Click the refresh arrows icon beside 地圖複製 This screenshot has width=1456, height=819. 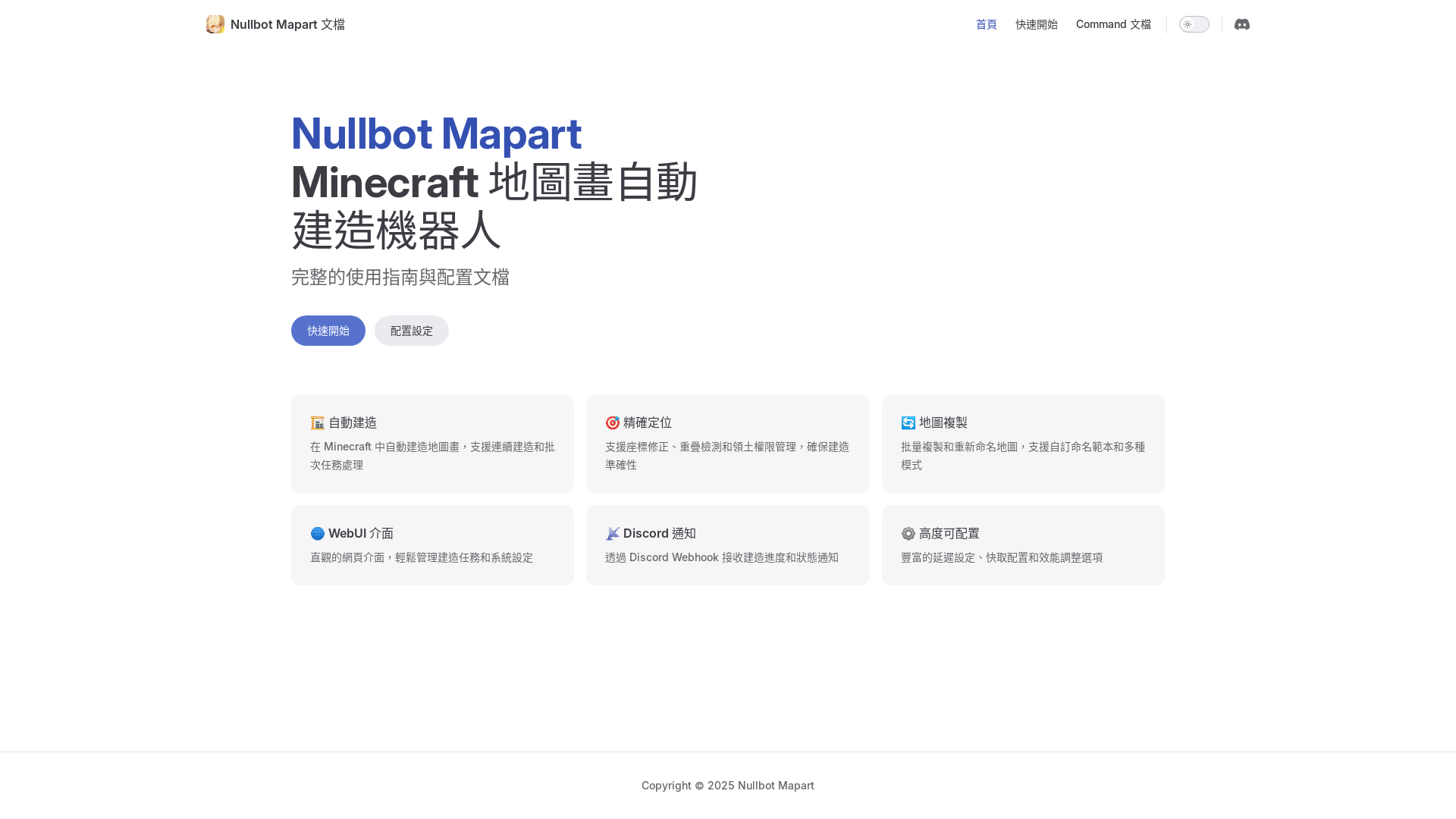coord(908,422)
